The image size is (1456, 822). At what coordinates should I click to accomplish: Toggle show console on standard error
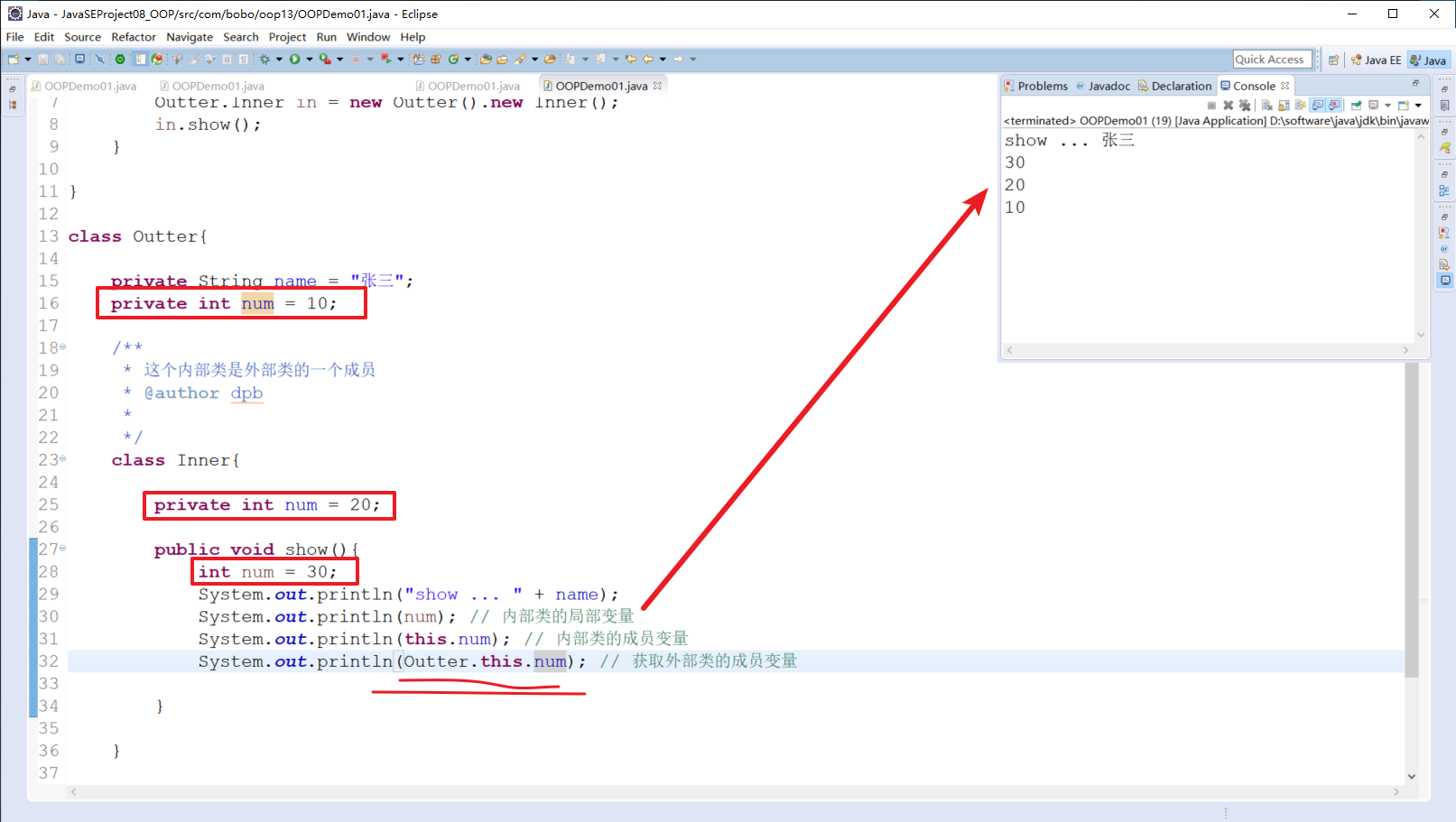click(1334, 105)
